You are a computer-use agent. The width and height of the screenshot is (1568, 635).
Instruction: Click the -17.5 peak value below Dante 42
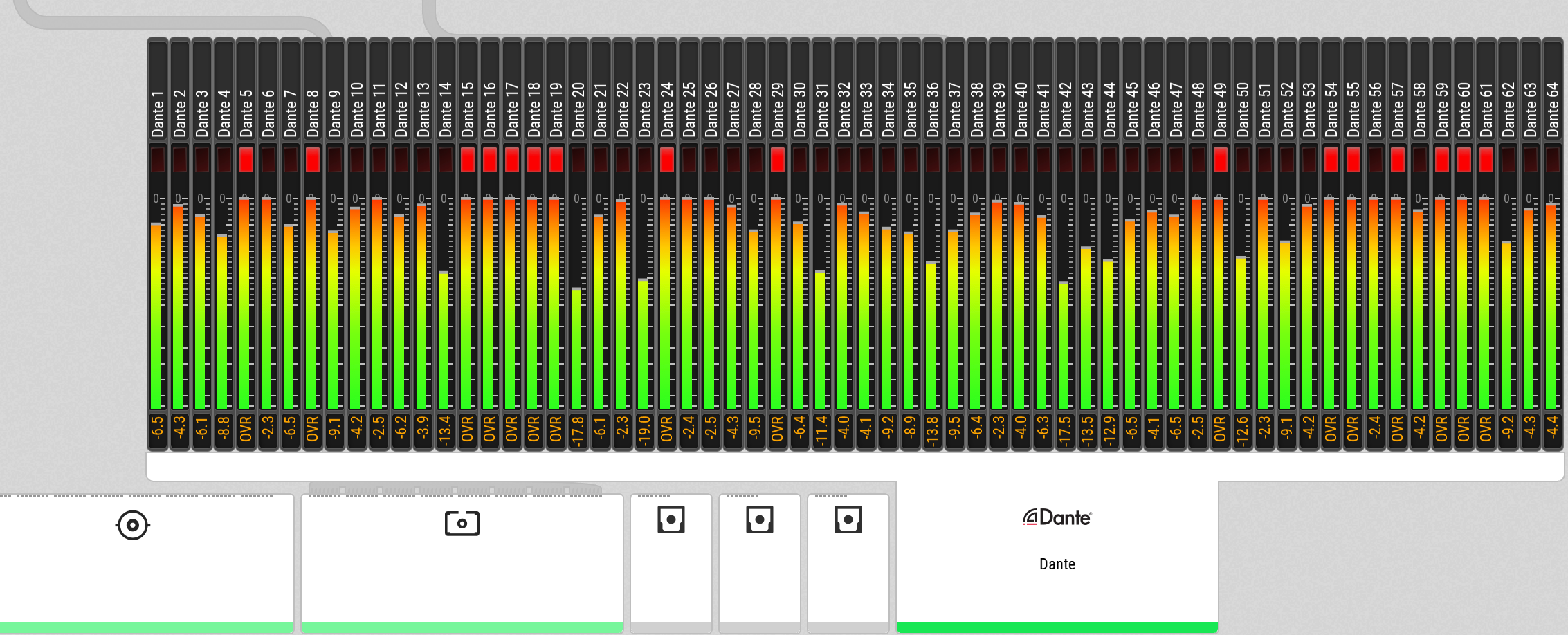pos(1066,430)
